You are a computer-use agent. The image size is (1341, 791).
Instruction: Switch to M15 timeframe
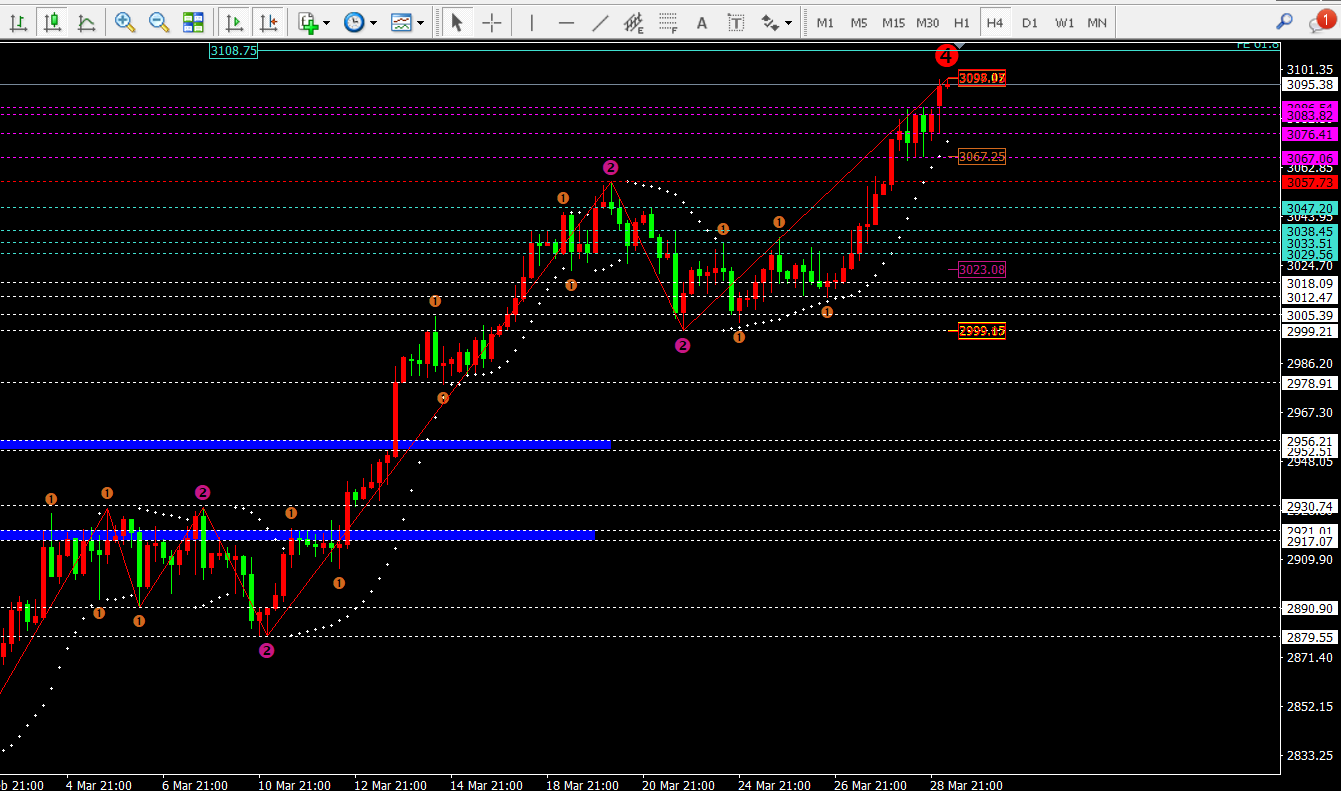click(893, 22)
